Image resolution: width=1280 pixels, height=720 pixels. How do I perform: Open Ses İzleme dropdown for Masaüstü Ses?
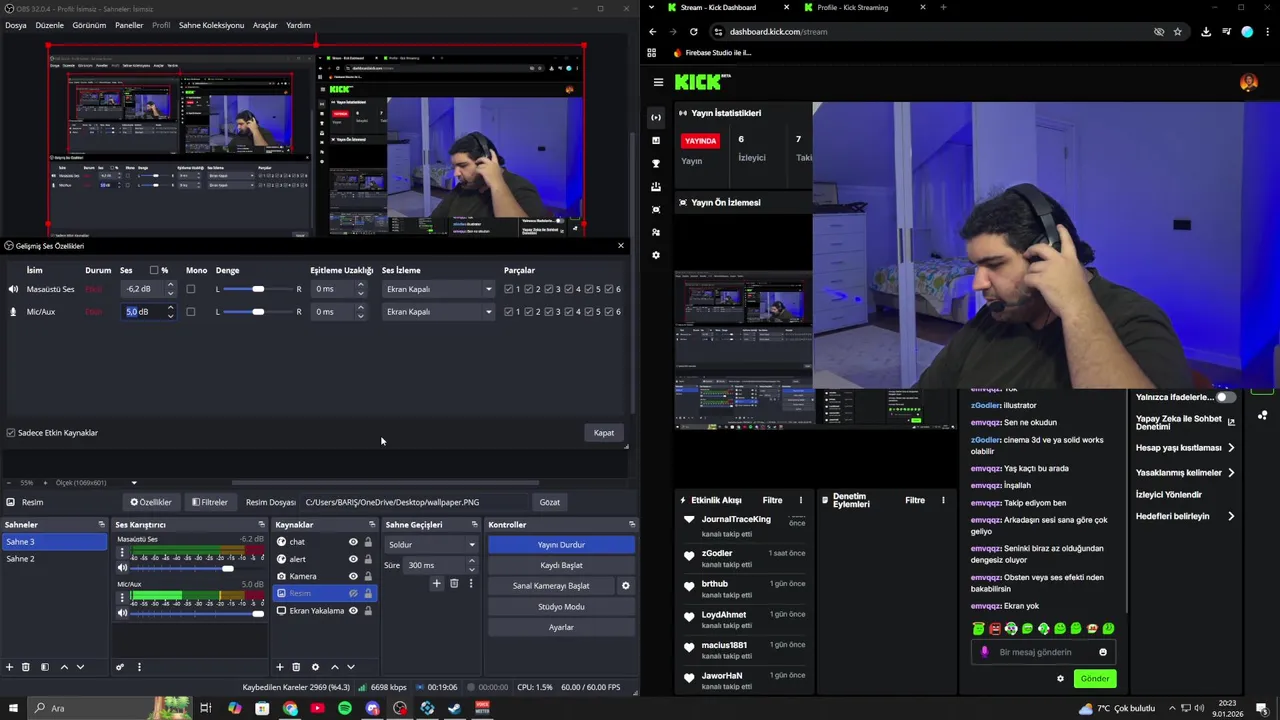pos(438,289)
